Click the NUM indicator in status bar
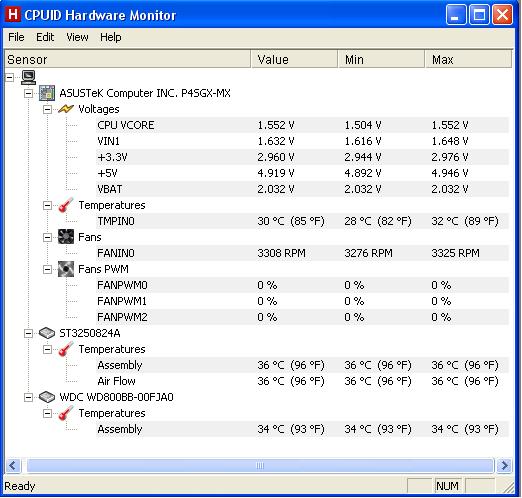 coord(447,486)
